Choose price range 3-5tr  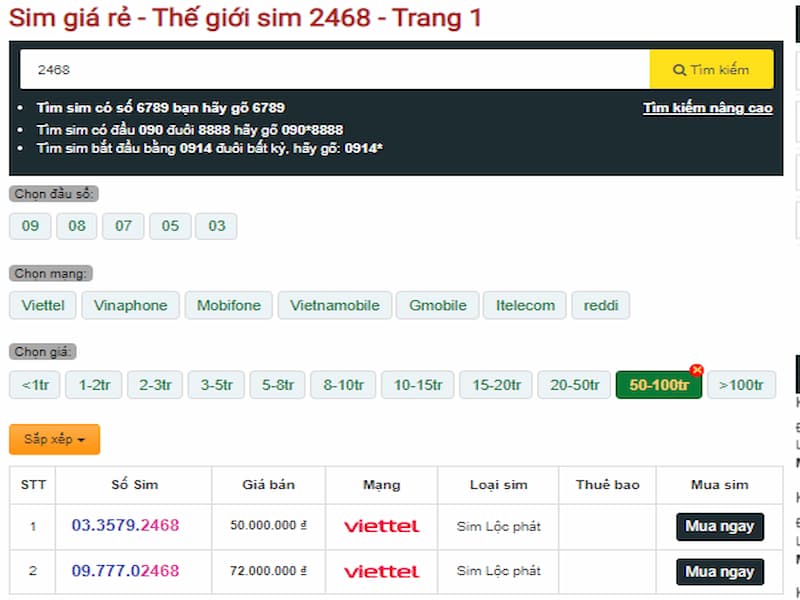pyautogui.click(x=216, y=385)
